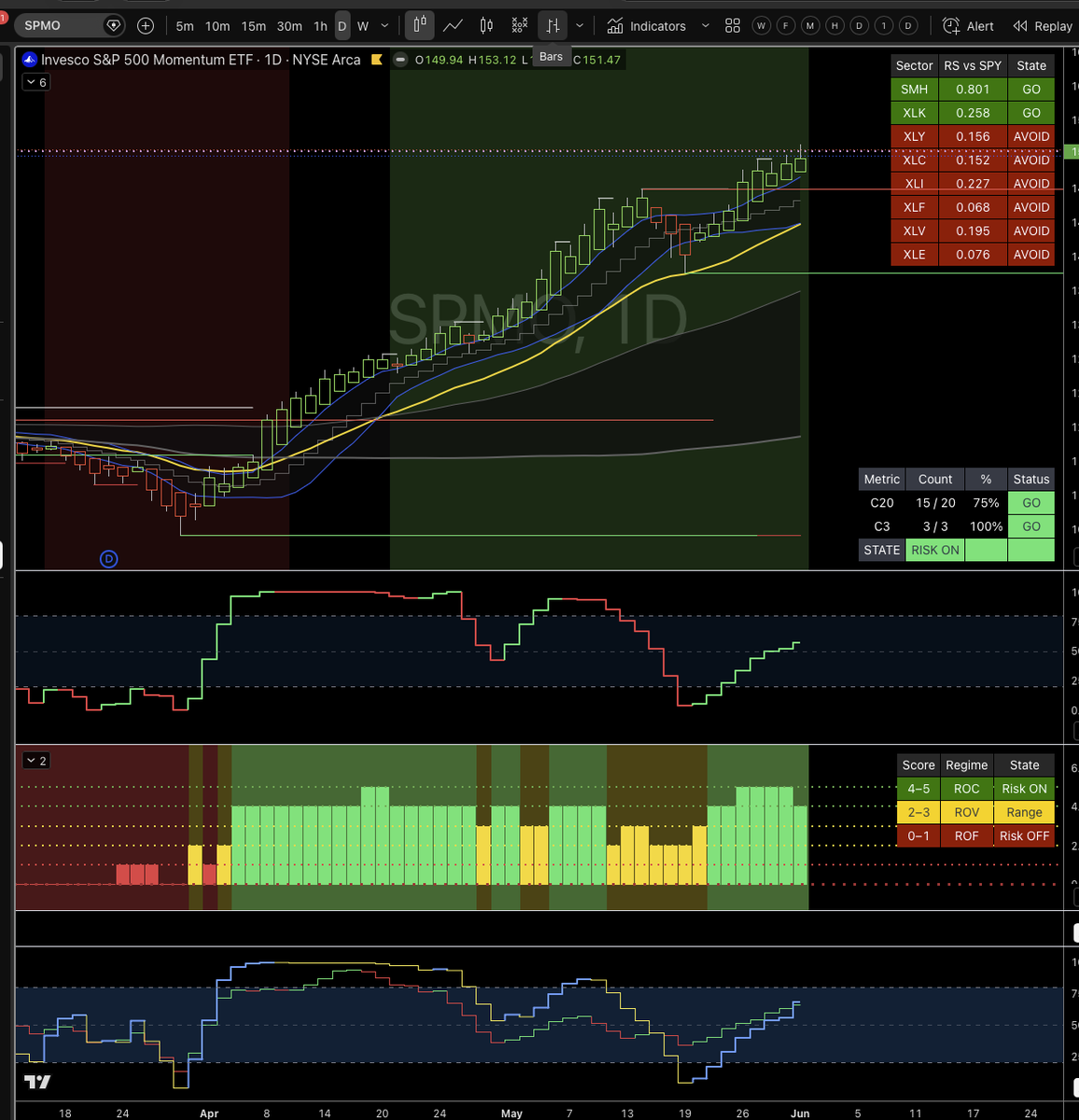The height and width of the screenshot is (1120, 1079).
Task: Expand the collapsed indicators legend showing 2
Action: pyautogui.click(x=35, y=761)
